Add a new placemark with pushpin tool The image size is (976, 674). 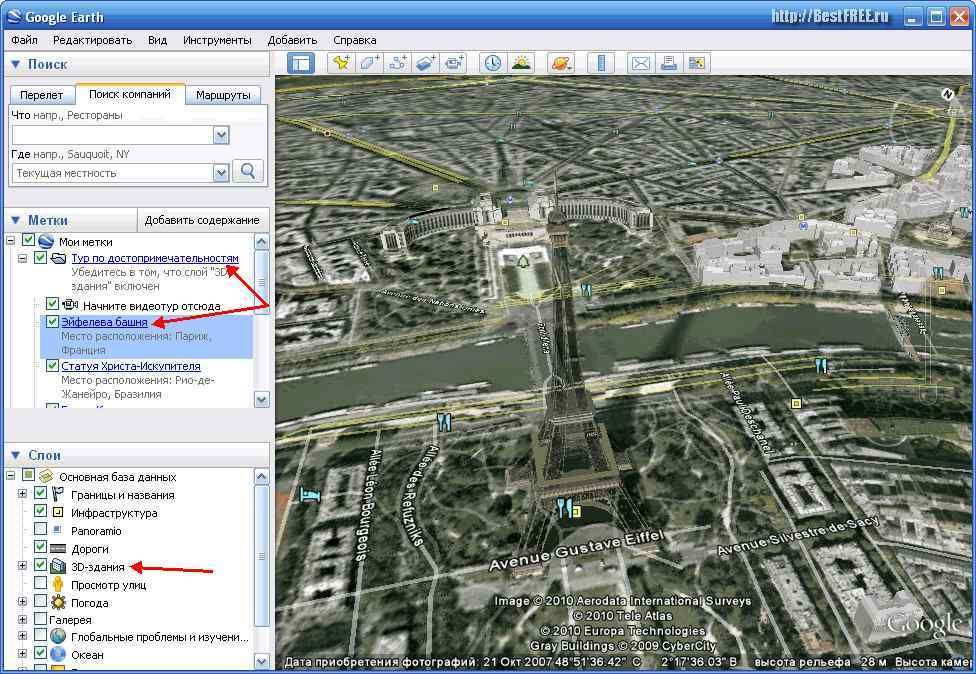pos(341,63)
